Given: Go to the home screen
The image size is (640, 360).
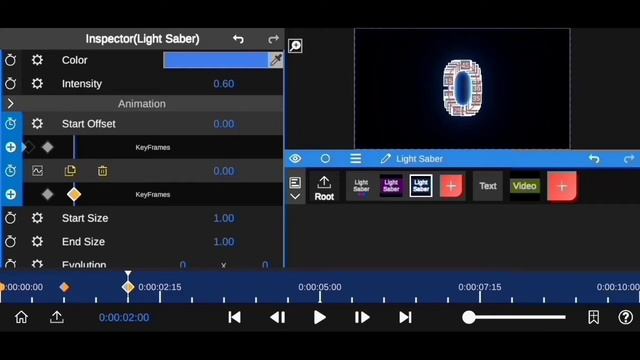Looking at the screenshot, I should coord(21,317).
